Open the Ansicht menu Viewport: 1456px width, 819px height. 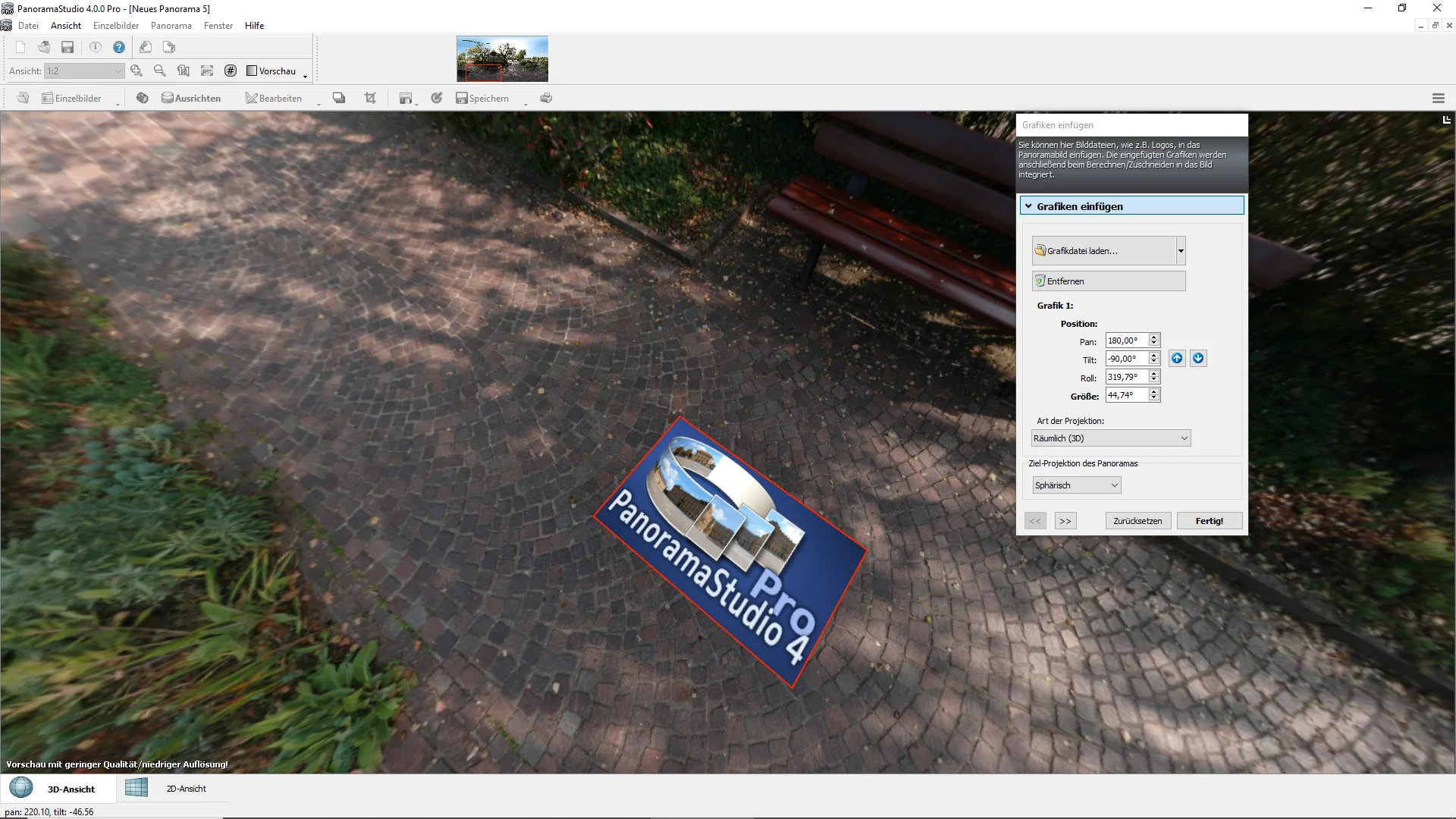[66, 25]
